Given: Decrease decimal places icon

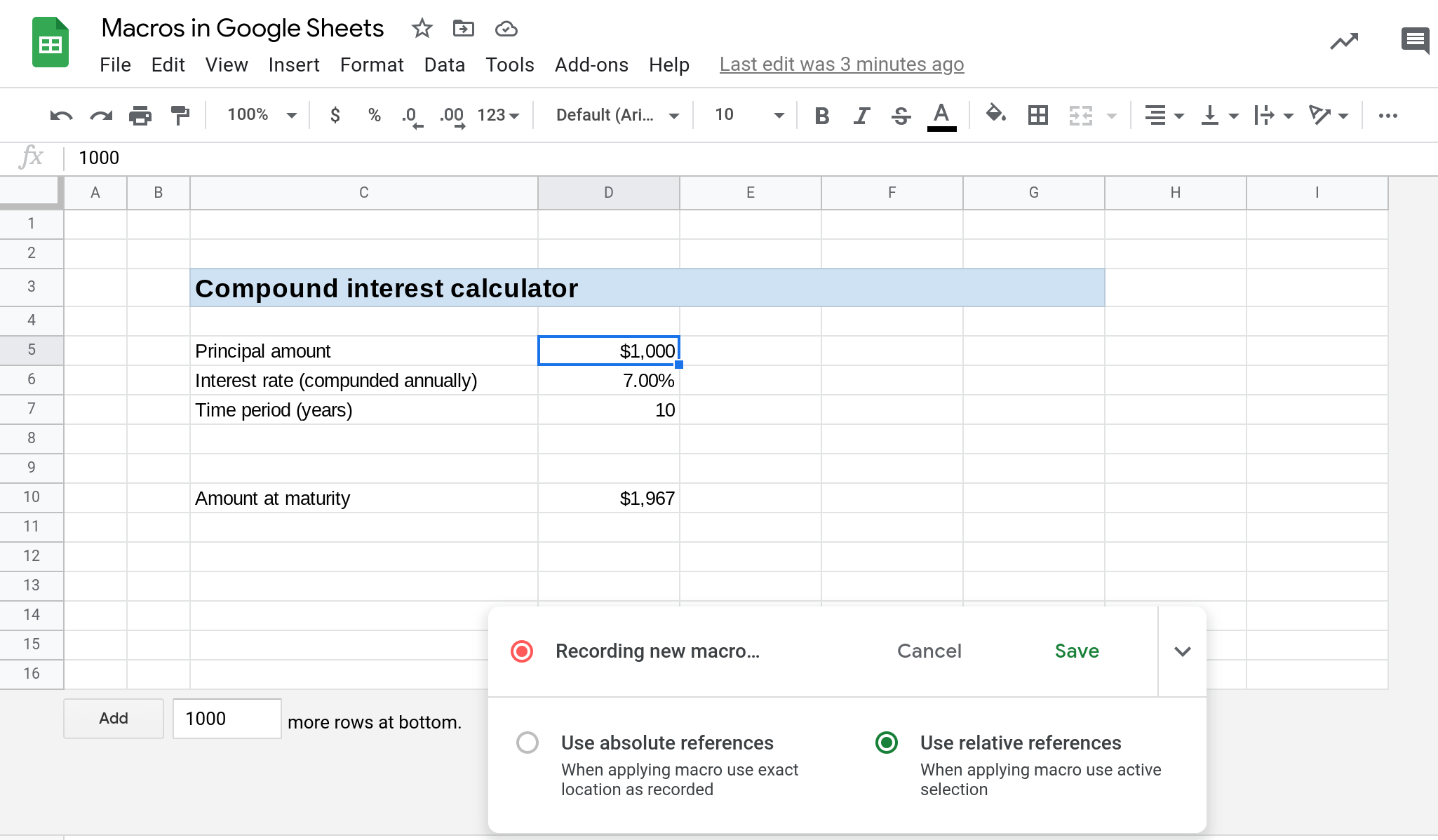Looking at the screenshot, I should tap(412, 116).
